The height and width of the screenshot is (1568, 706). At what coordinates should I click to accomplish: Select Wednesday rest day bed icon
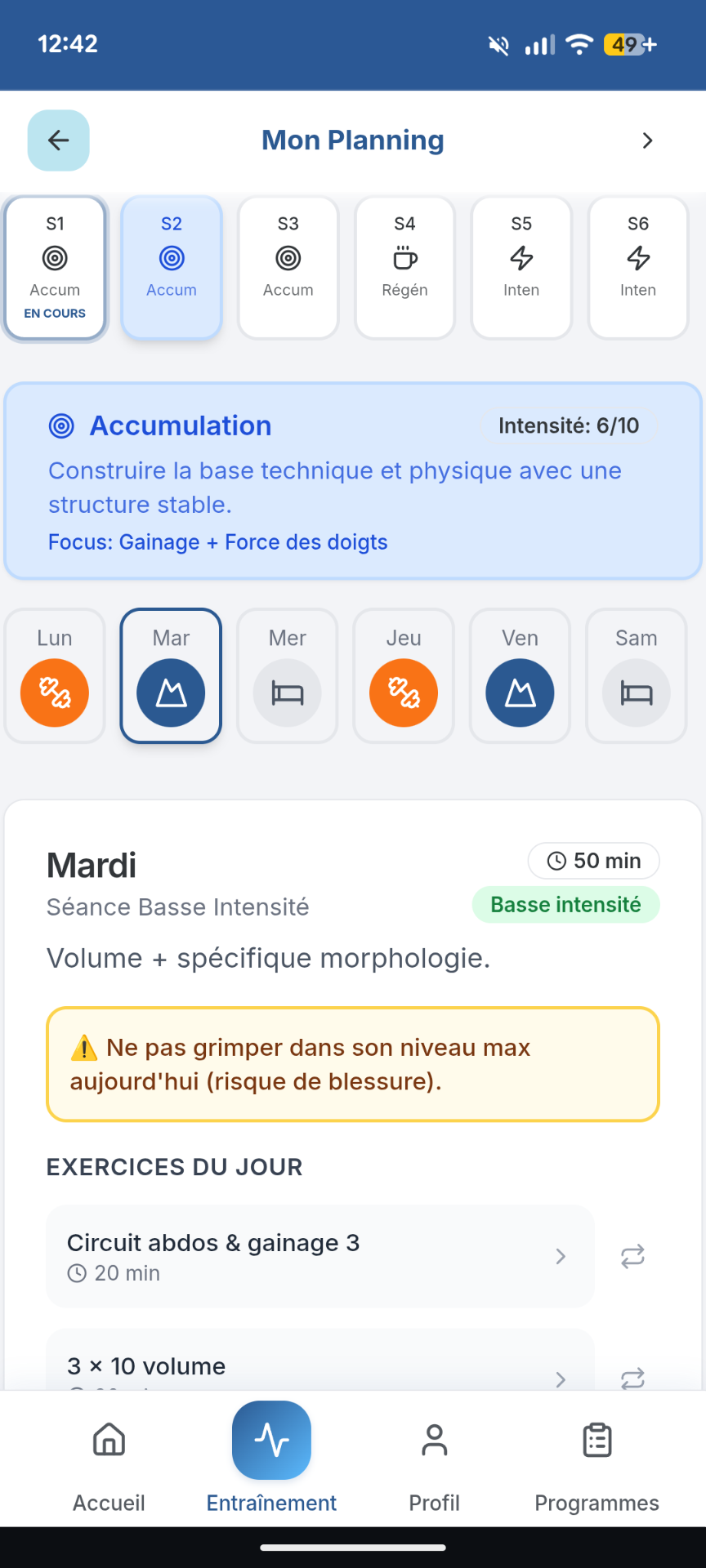coord(287,693)
